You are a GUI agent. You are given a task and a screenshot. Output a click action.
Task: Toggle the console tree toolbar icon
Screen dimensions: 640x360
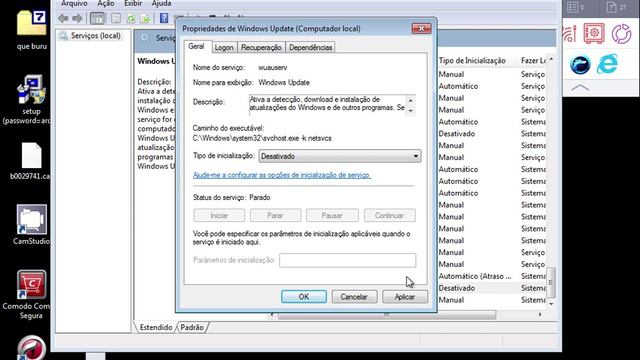pyautogui.click(x=97, y=18)
